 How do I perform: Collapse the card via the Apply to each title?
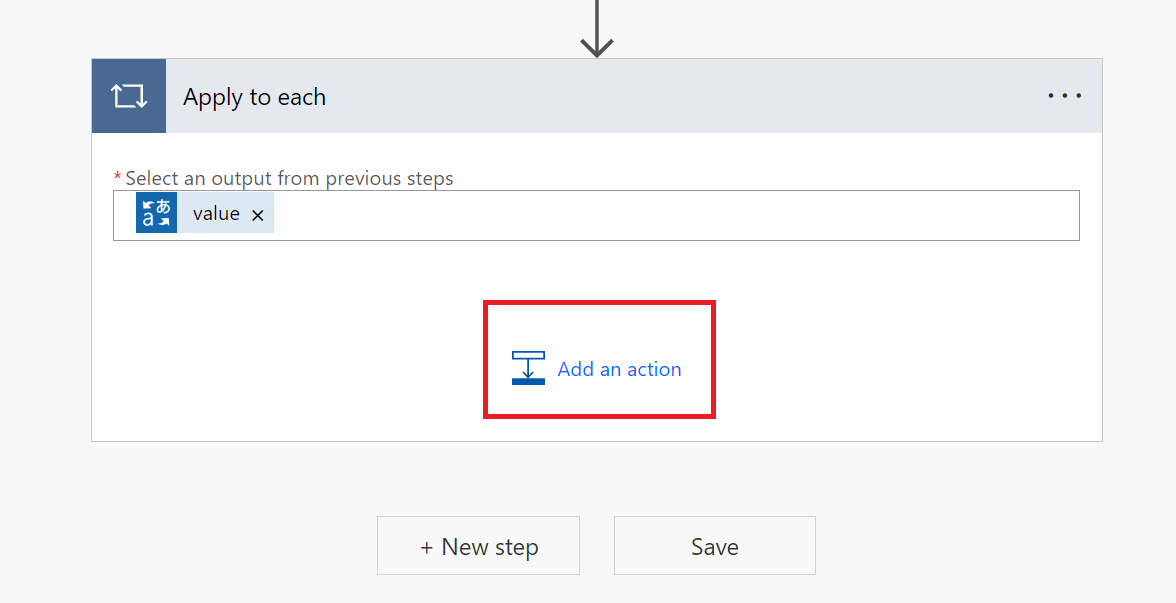pyautogui.click(x=254, y=97)
